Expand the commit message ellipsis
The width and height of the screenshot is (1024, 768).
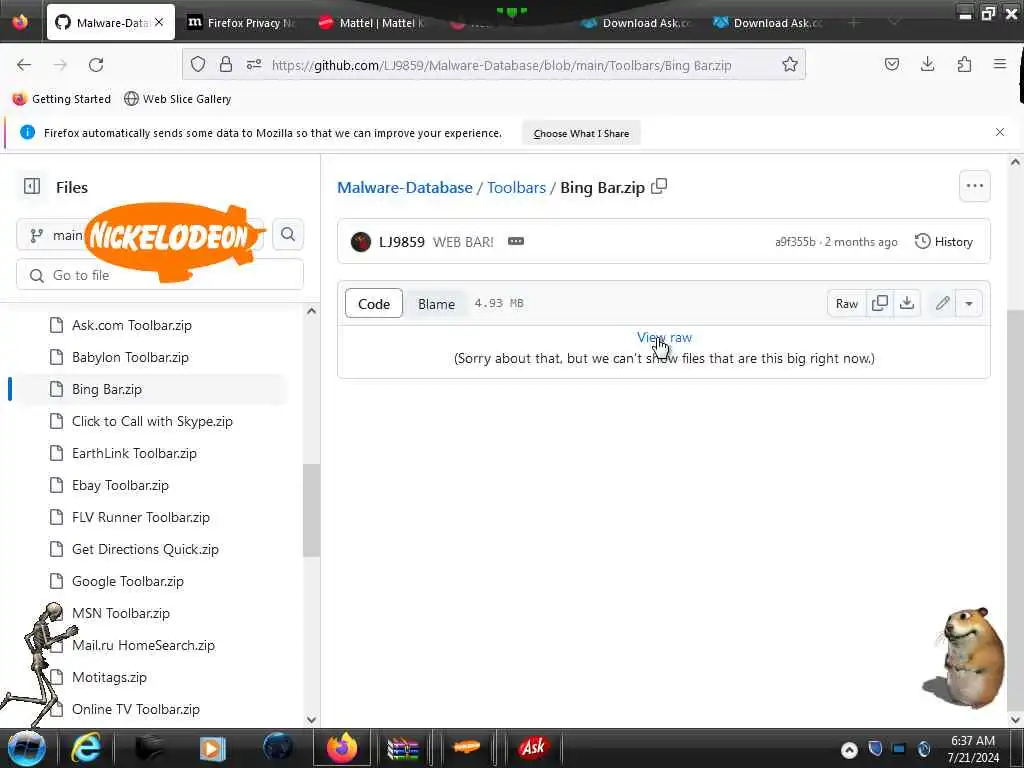click(x=516, y=242)
